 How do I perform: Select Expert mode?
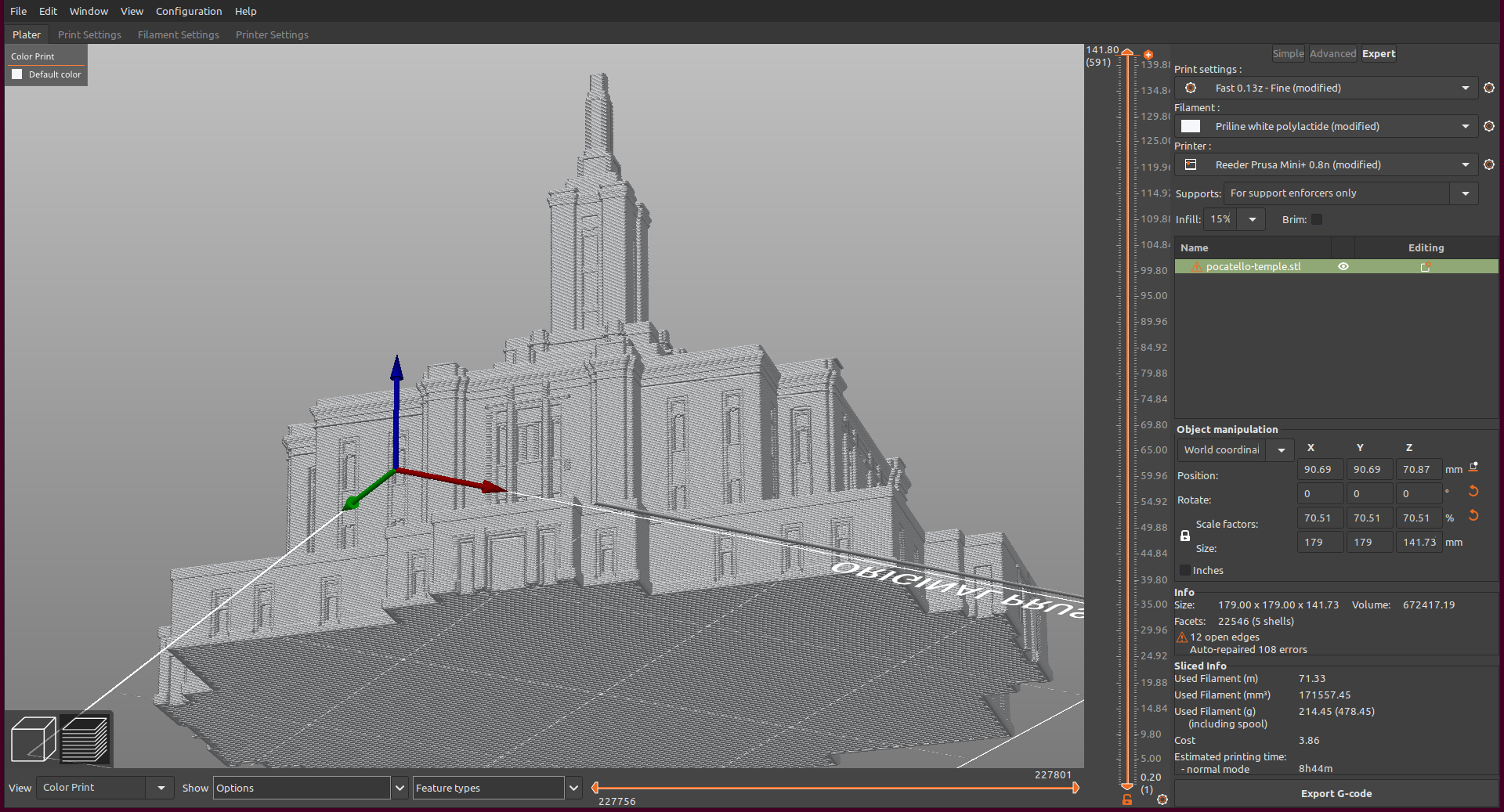point(1379,54)
